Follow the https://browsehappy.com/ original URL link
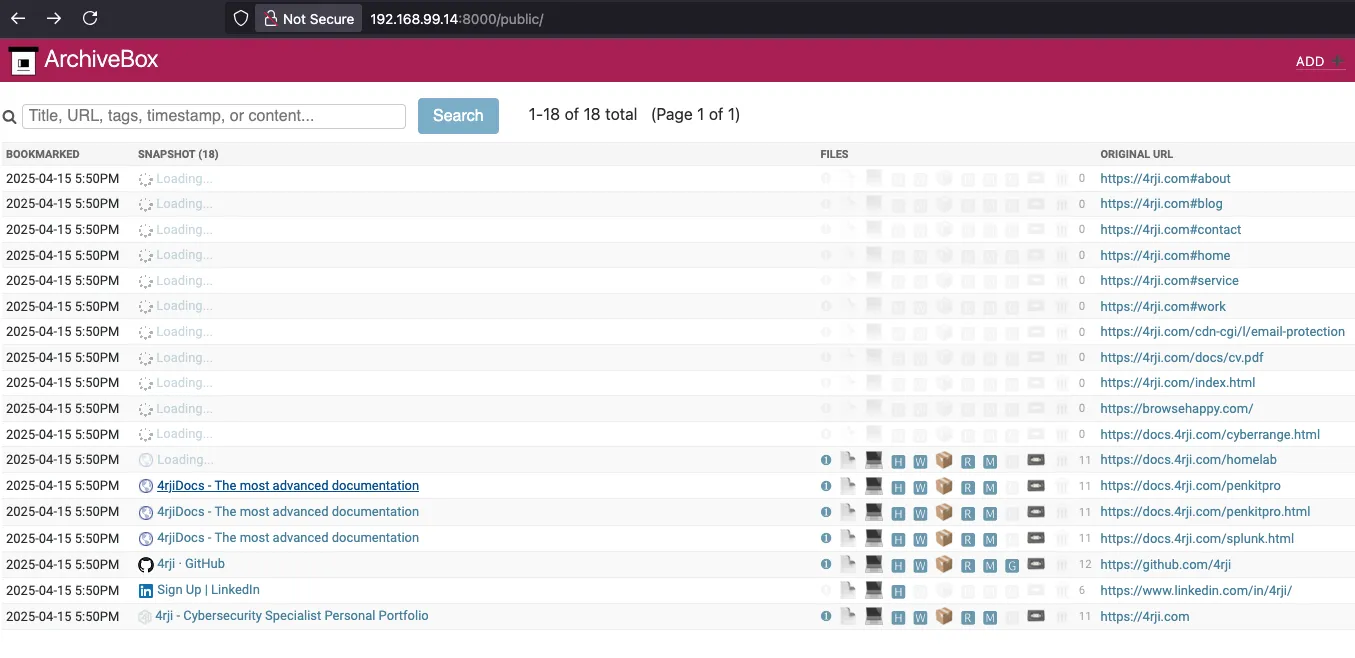This screenshot has width=1355, height=658. pyautogui.click(x=1177, y=408)
